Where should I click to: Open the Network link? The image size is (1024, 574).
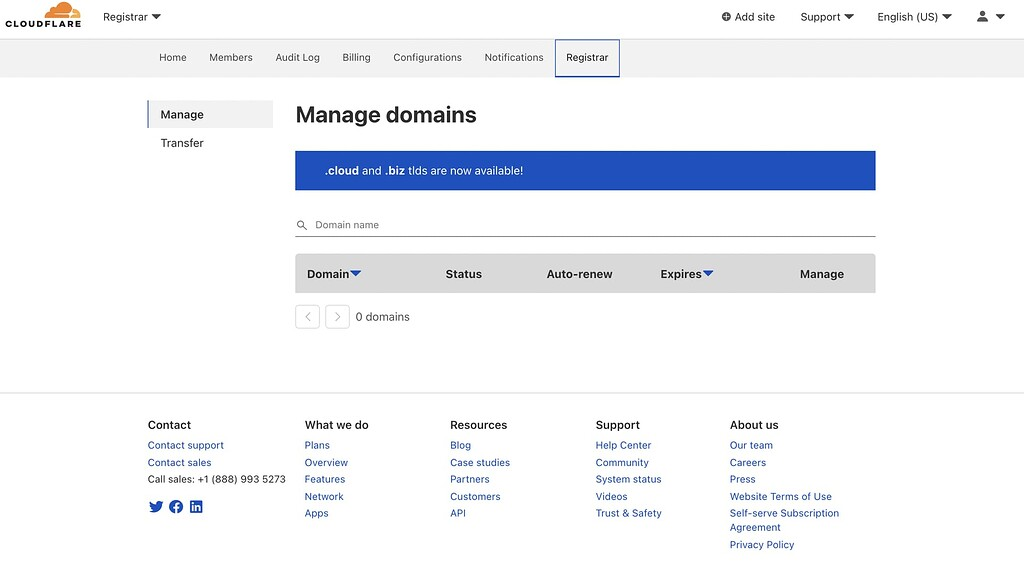[323, 496]
